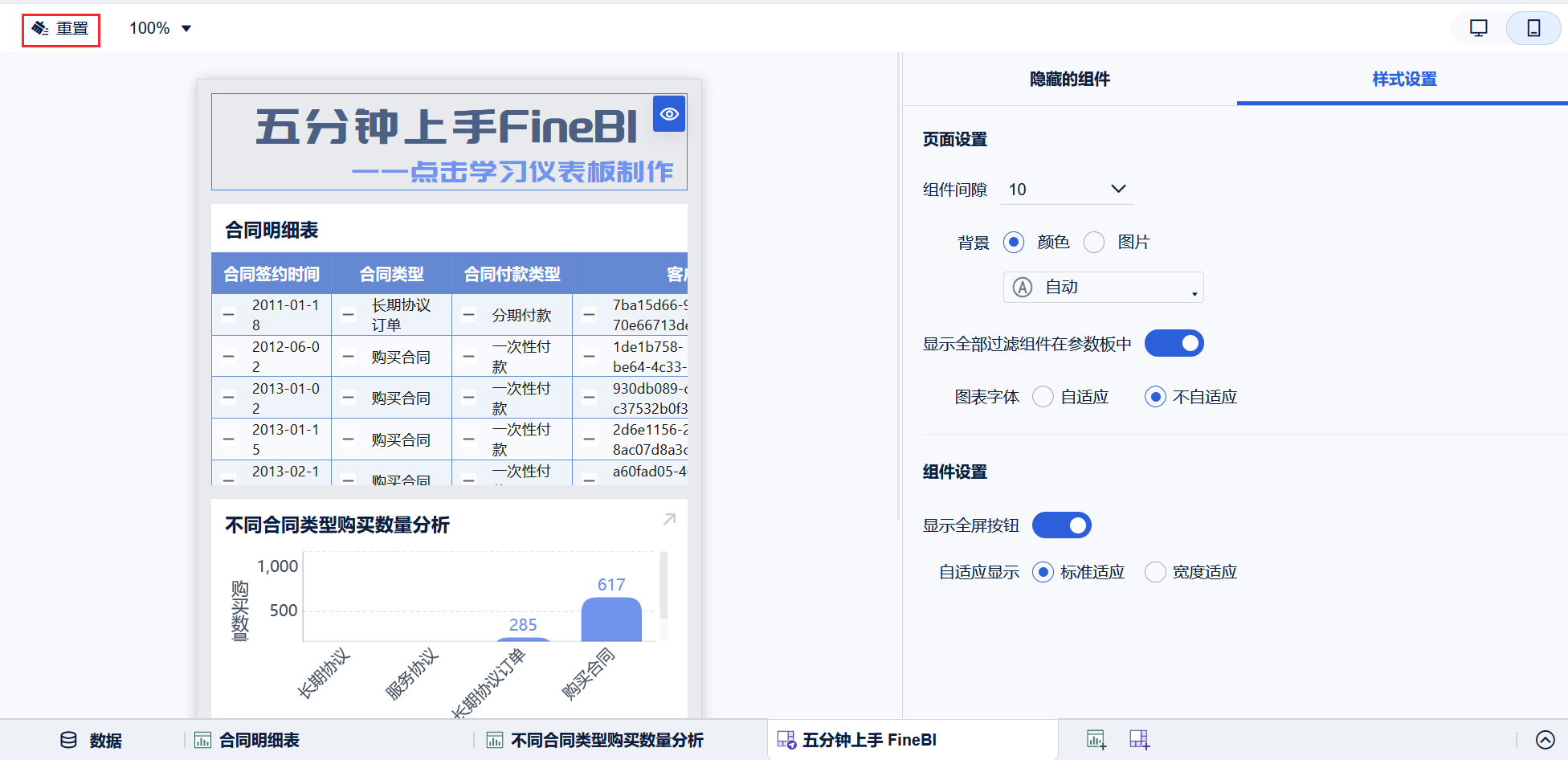Open the 自动 background color picker
Viewport: 1568px width, 760px height.
coord(1103,287)
